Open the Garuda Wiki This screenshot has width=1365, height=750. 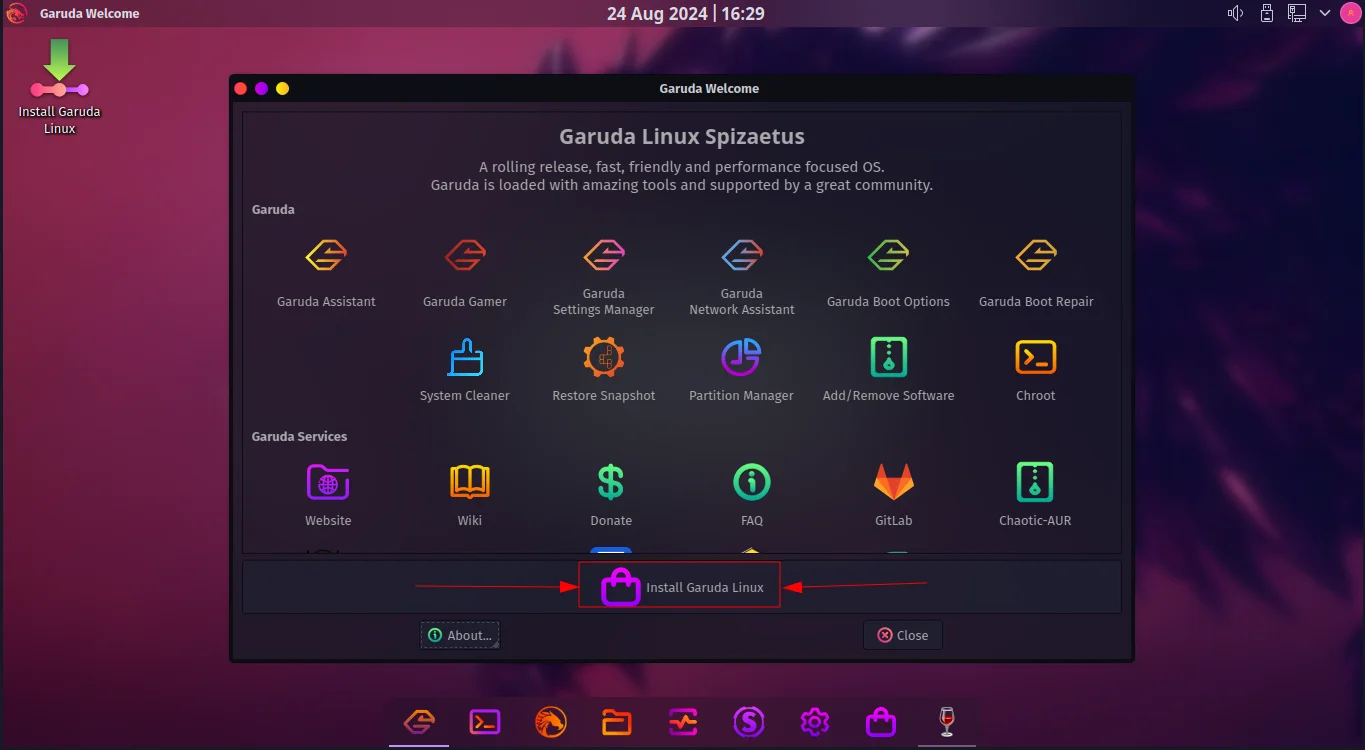coord(470,494)
